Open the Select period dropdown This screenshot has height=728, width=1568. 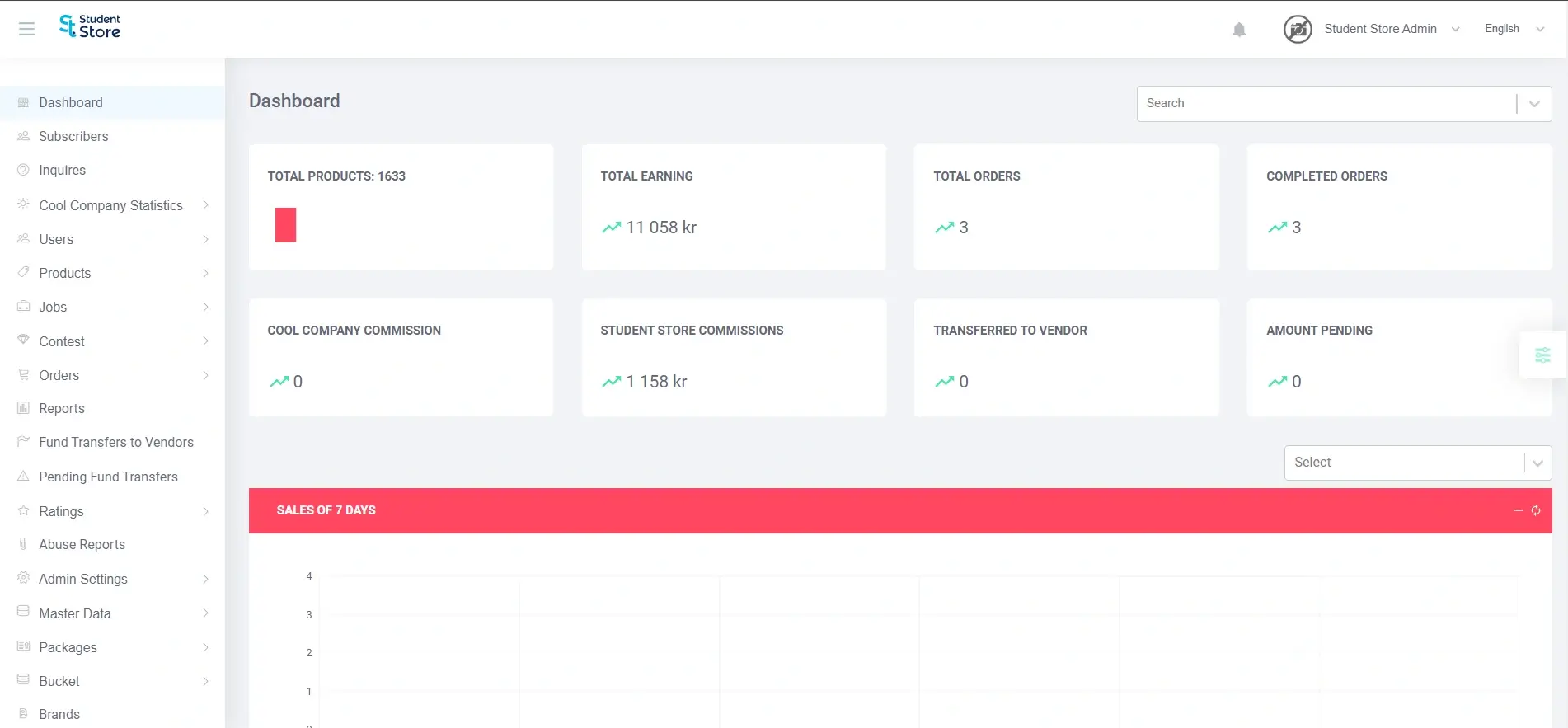click(1417, 463)
